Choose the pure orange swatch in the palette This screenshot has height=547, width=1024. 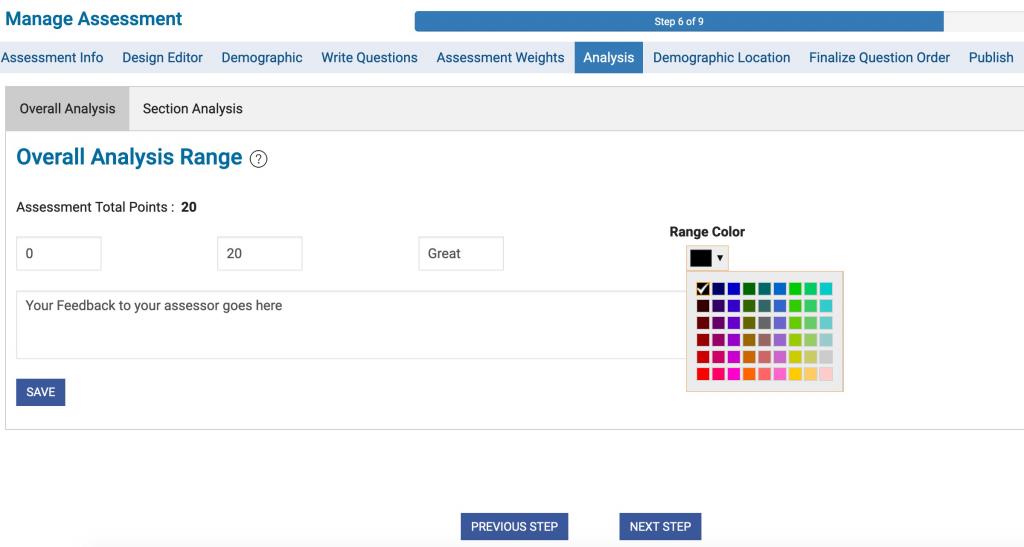click(x=749, y=374)
